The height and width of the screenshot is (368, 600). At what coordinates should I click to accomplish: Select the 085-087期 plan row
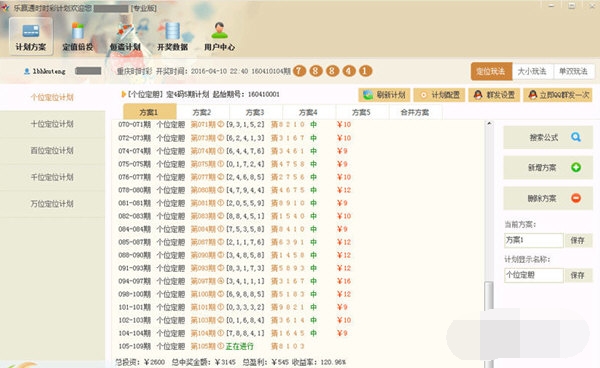(235, 242)
